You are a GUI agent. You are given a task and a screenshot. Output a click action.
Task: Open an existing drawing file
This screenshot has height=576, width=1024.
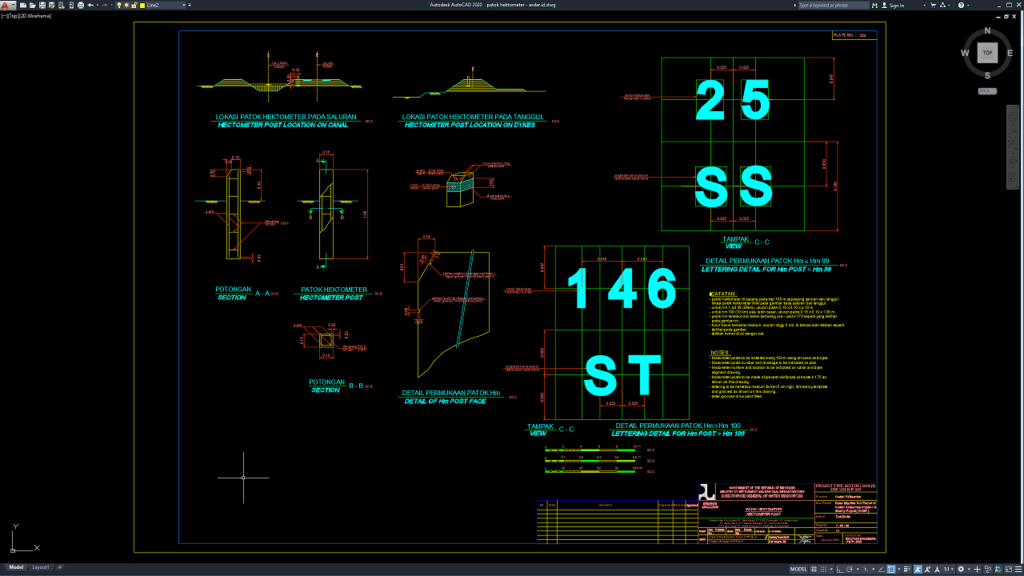click(31, 6)
